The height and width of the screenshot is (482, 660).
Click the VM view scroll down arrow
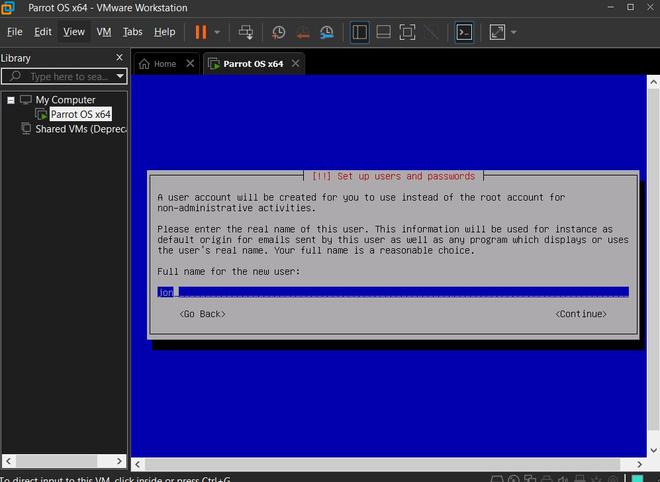(x=653, y=450)
